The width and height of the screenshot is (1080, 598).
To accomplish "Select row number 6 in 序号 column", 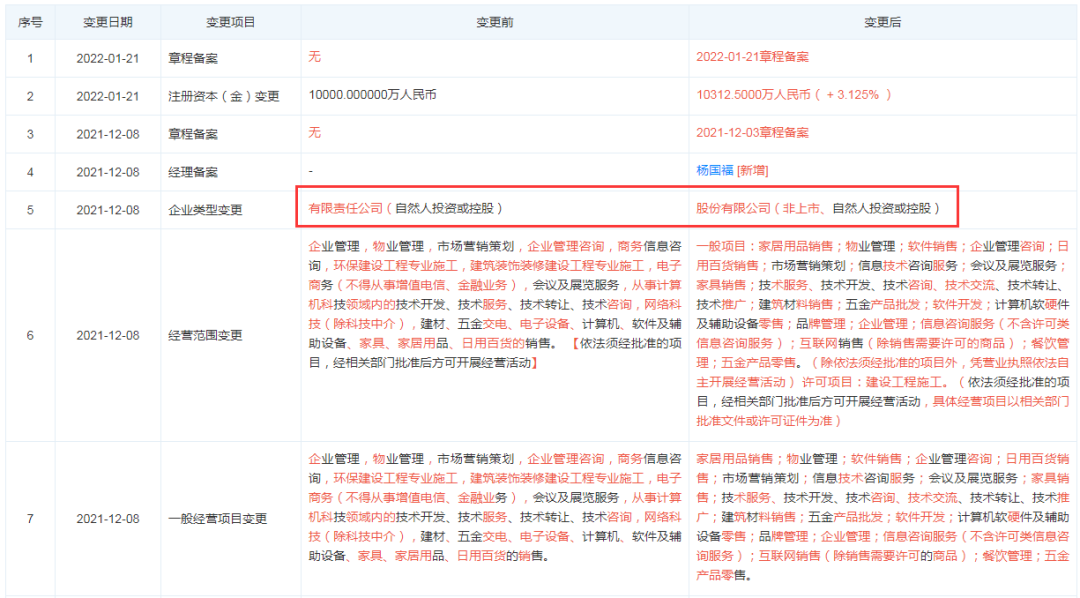I will click(30, 335).
